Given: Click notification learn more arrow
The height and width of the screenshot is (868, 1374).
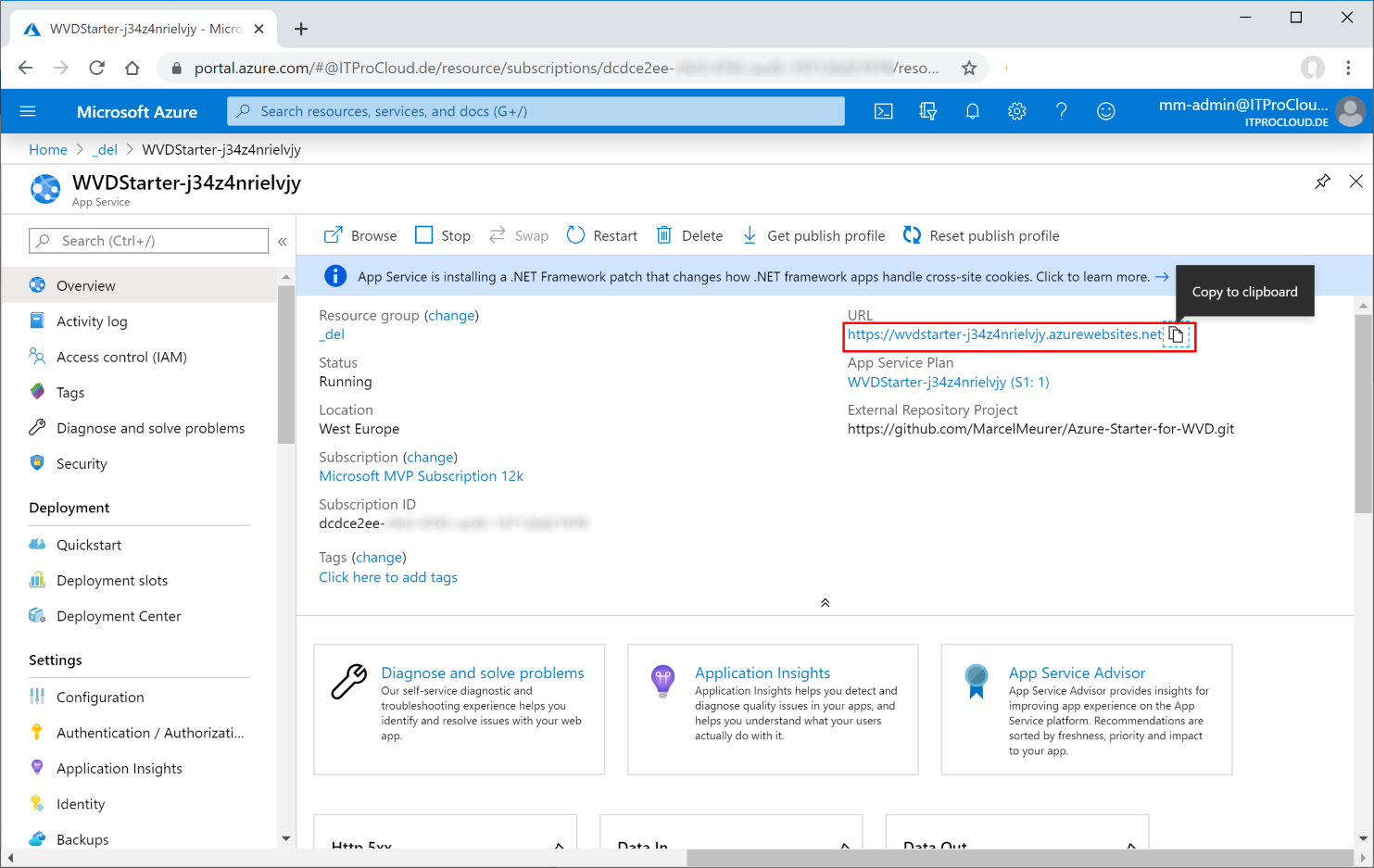Looking at the screenshot, I should pos(1162,277).
